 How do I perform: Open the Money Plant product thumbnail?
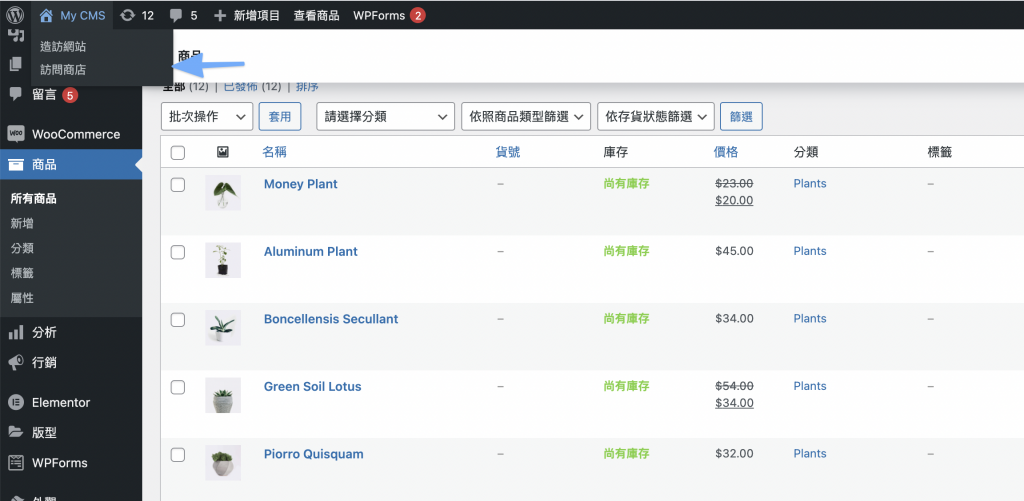tap(223, 193)
